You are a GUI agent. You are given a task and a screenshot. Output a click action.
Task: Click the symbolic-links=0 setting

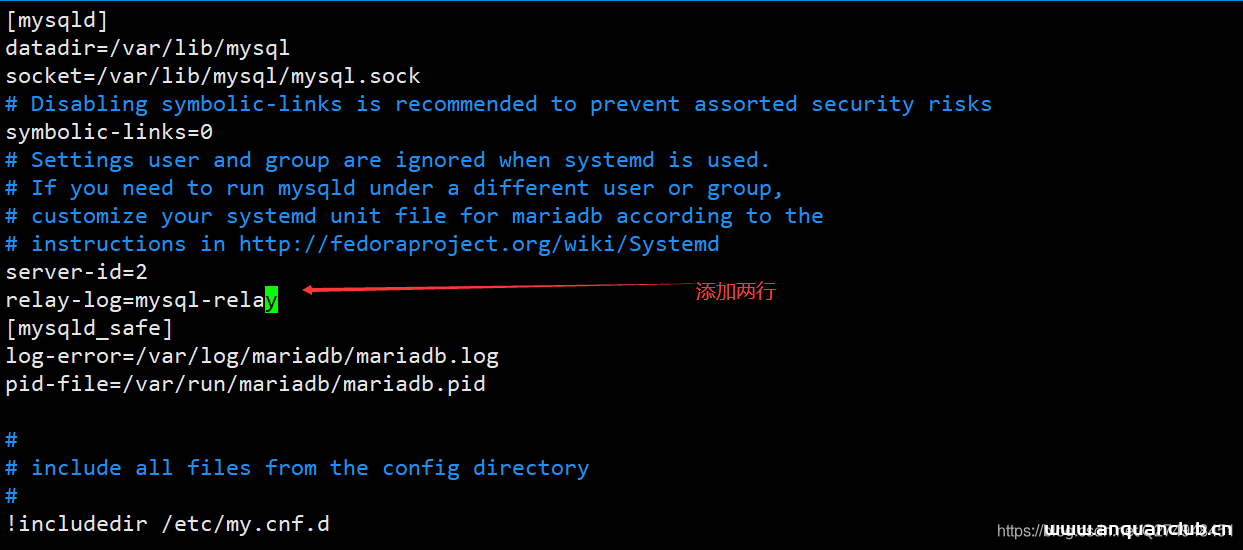[x=109, y=132]
